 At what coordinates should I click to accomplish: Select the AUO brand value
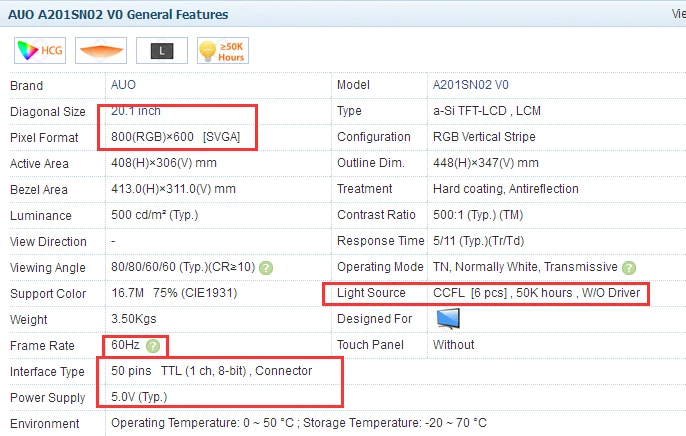pos(123,85)
